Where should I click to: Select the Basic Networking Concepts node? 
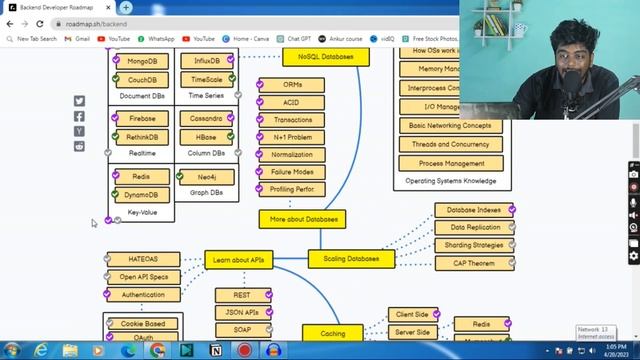pos(451,126)
